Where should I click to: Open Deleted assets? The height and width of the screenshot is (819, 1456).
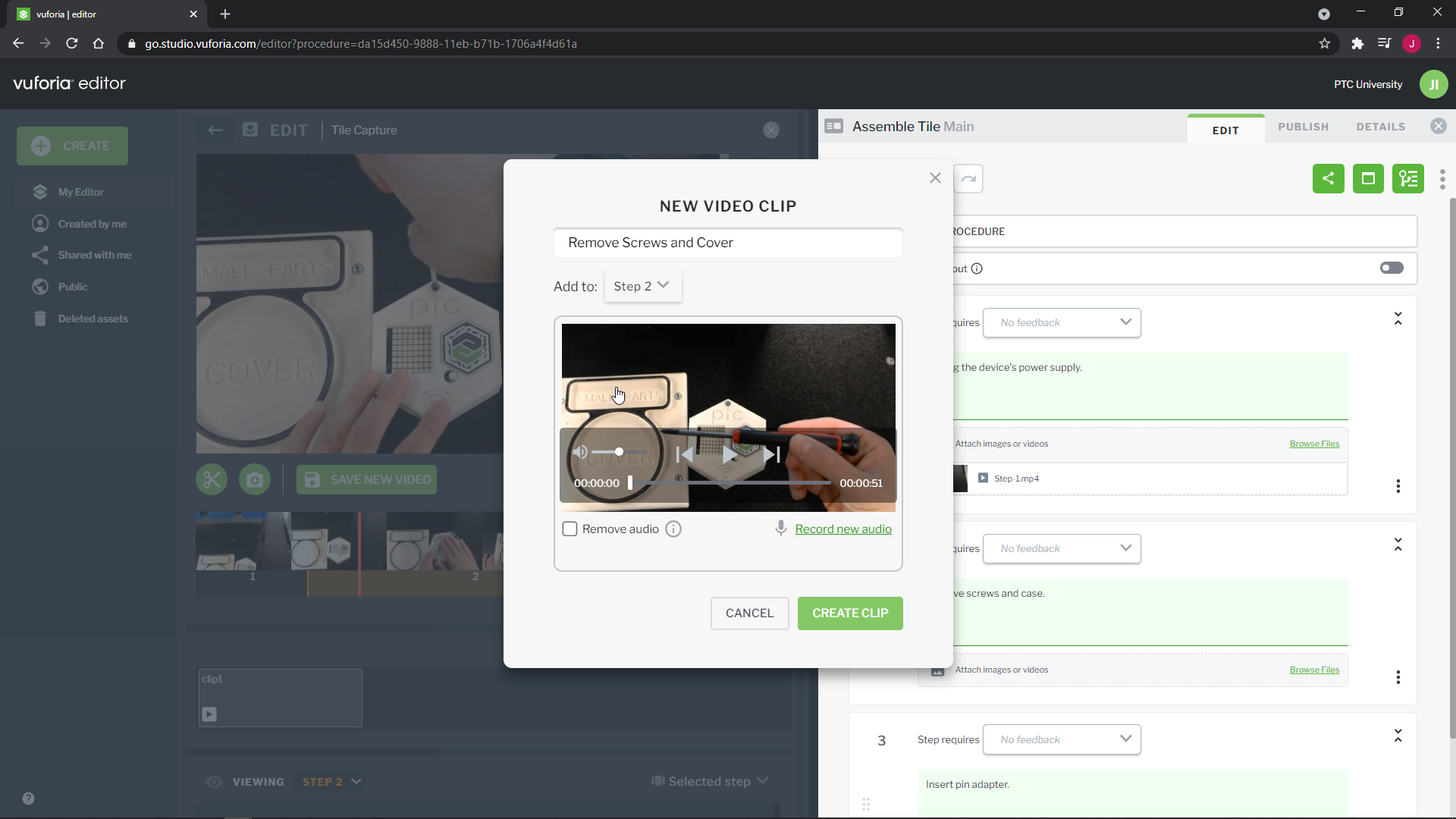93,318
